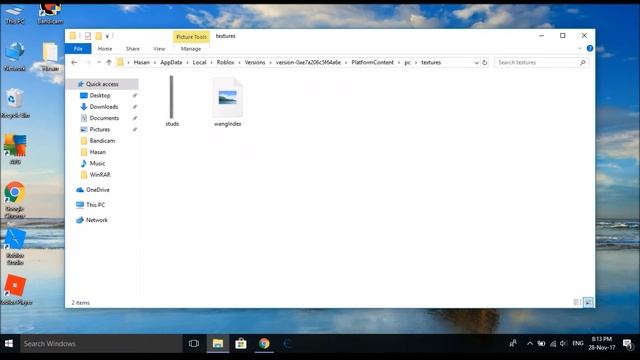This screenshot has height=360, width=640.
Task: Open Bandicam folder in navigation pane
Action: click(x=102, y=141)
